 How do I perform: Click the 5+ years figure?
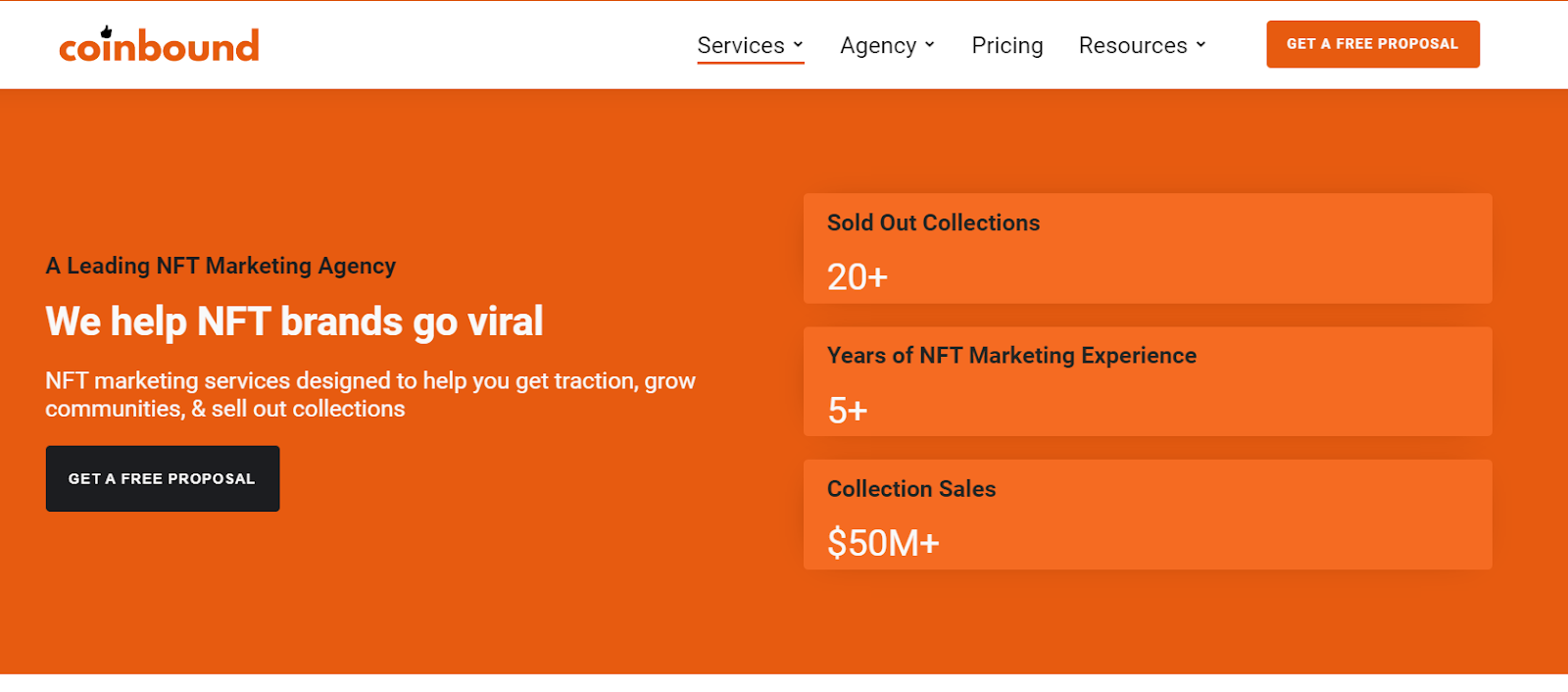(x=848, y=411)
